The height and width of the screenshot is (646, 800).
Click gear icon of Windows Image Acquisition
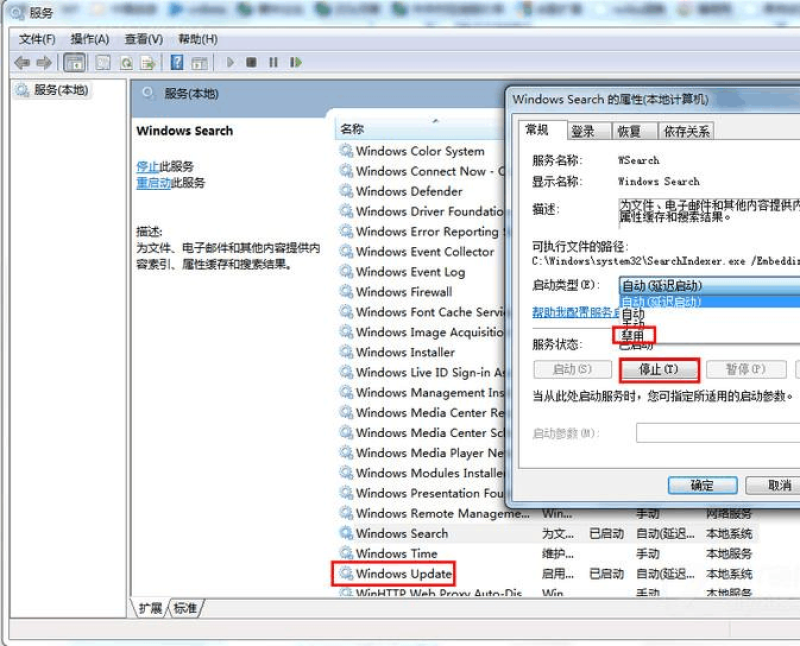346,332
